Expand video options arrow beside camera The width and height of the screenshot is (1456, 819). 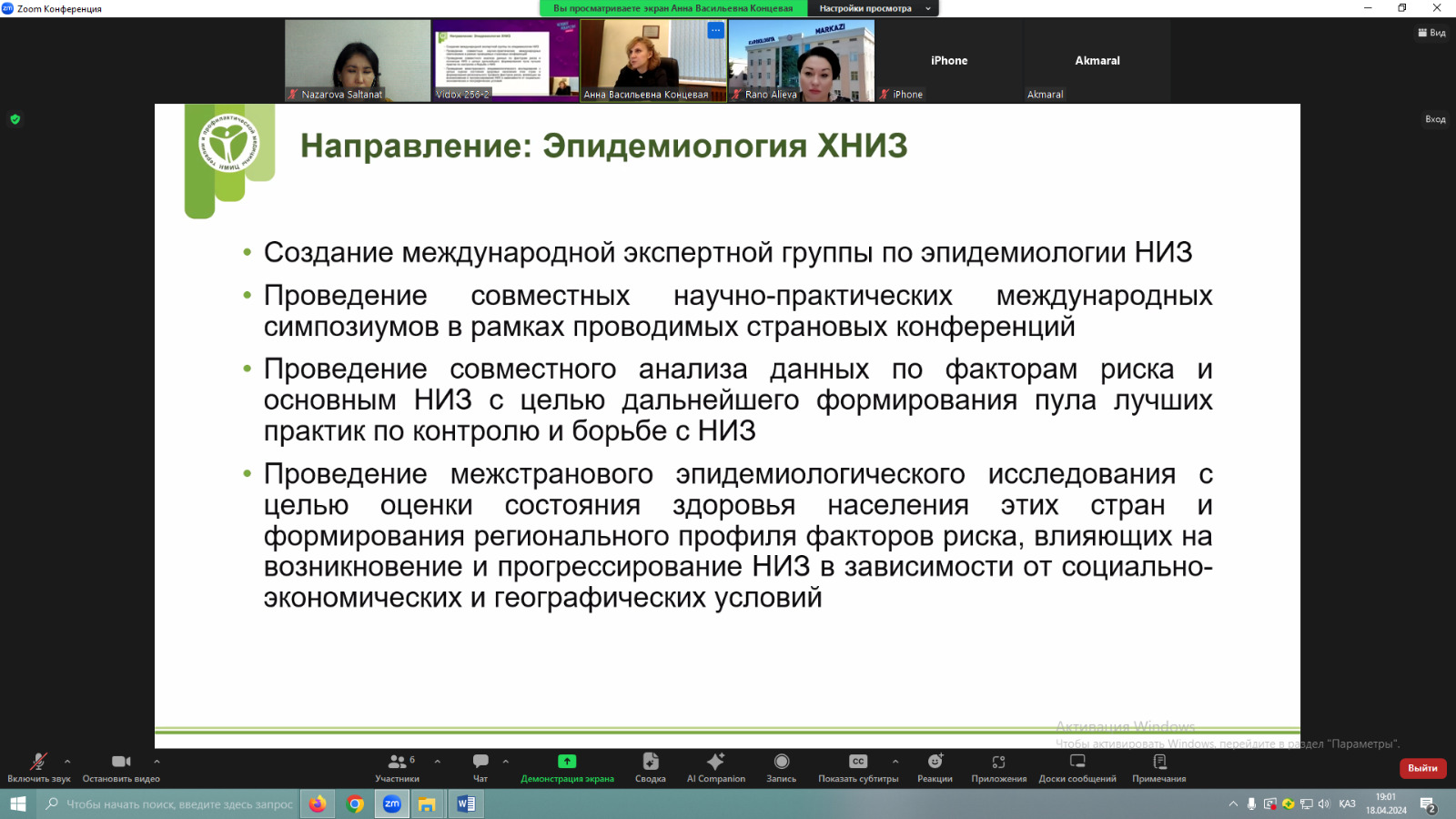pyautogui.click(x=157, y=762)
